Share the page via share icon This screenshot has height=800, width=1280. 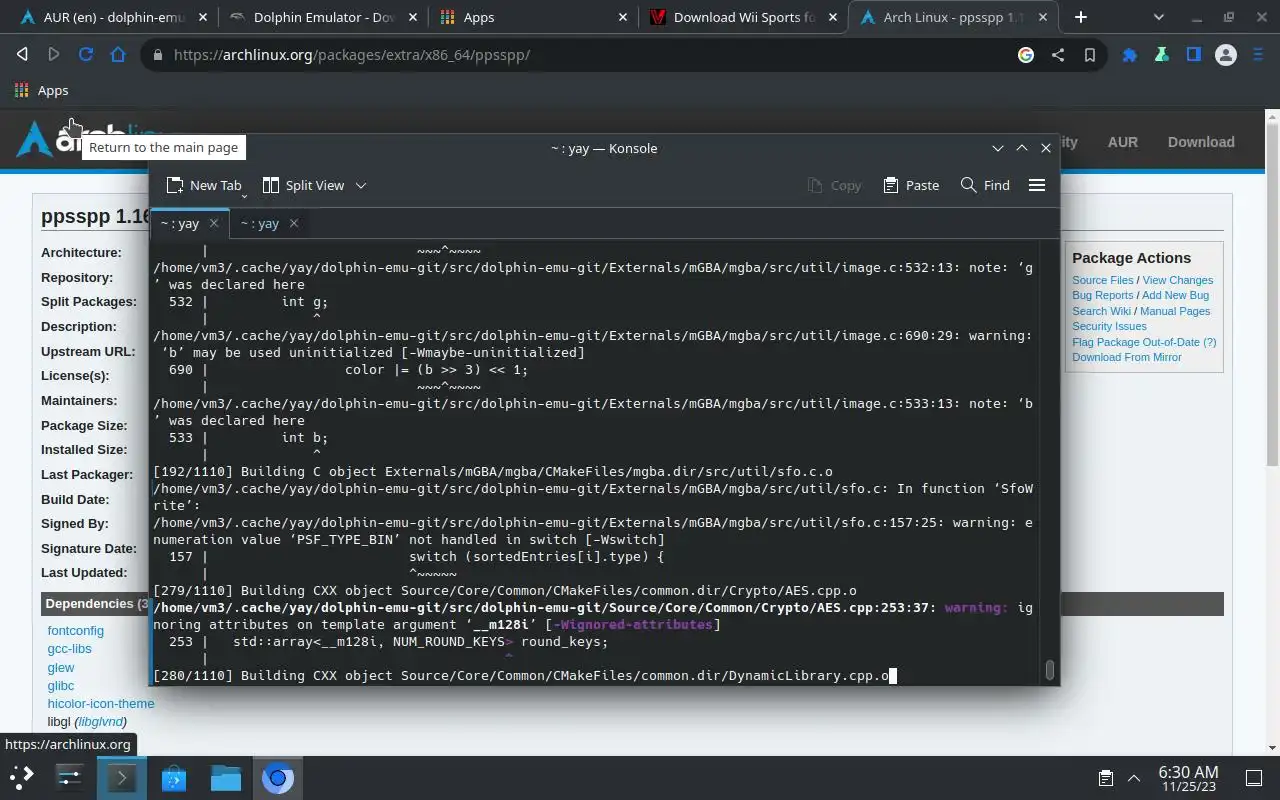pyautogui.click(x=1058, y=55)
